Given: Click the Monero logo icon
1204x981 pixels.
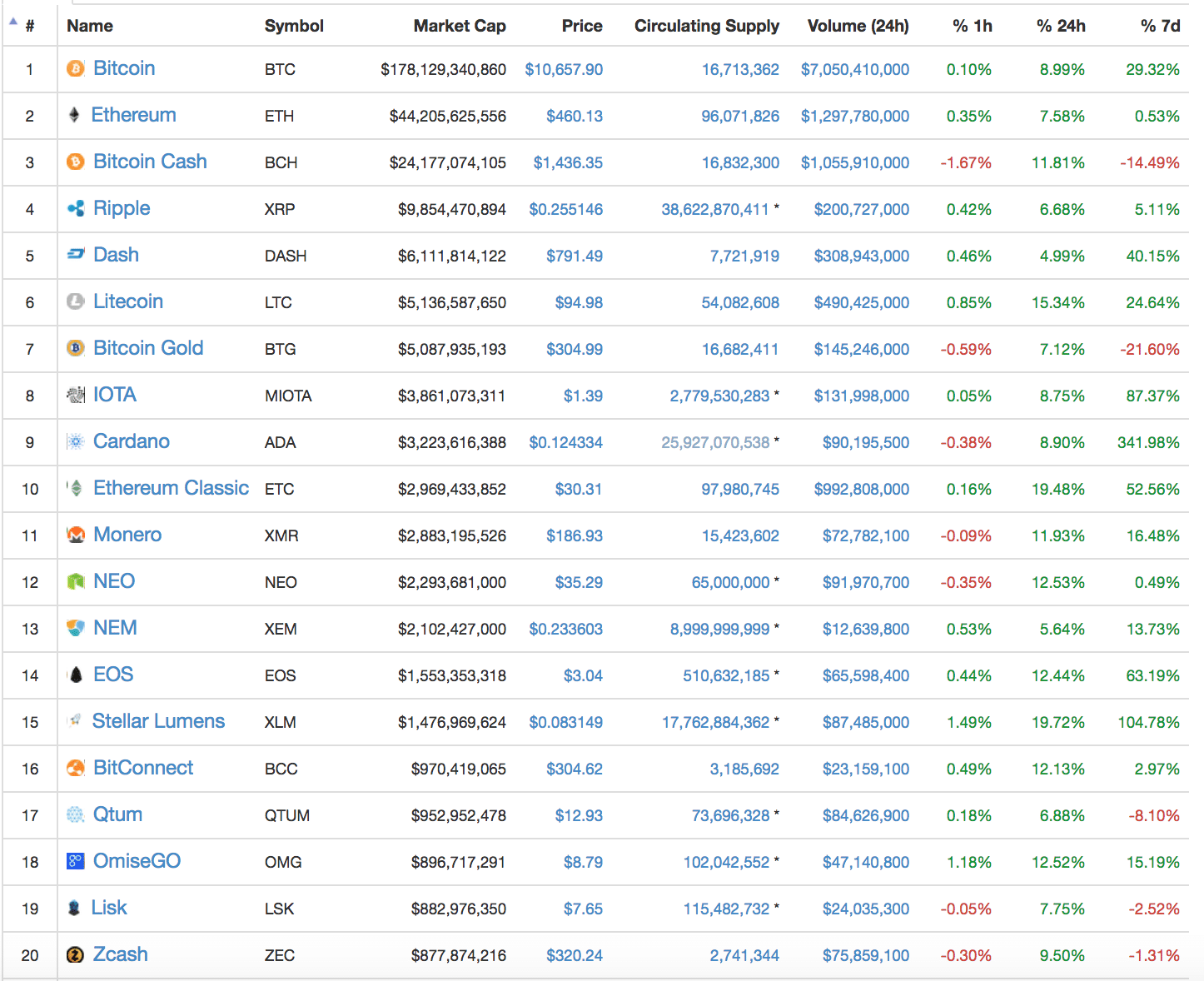Looking at the screenshot, I should click(x=76, y=535).
